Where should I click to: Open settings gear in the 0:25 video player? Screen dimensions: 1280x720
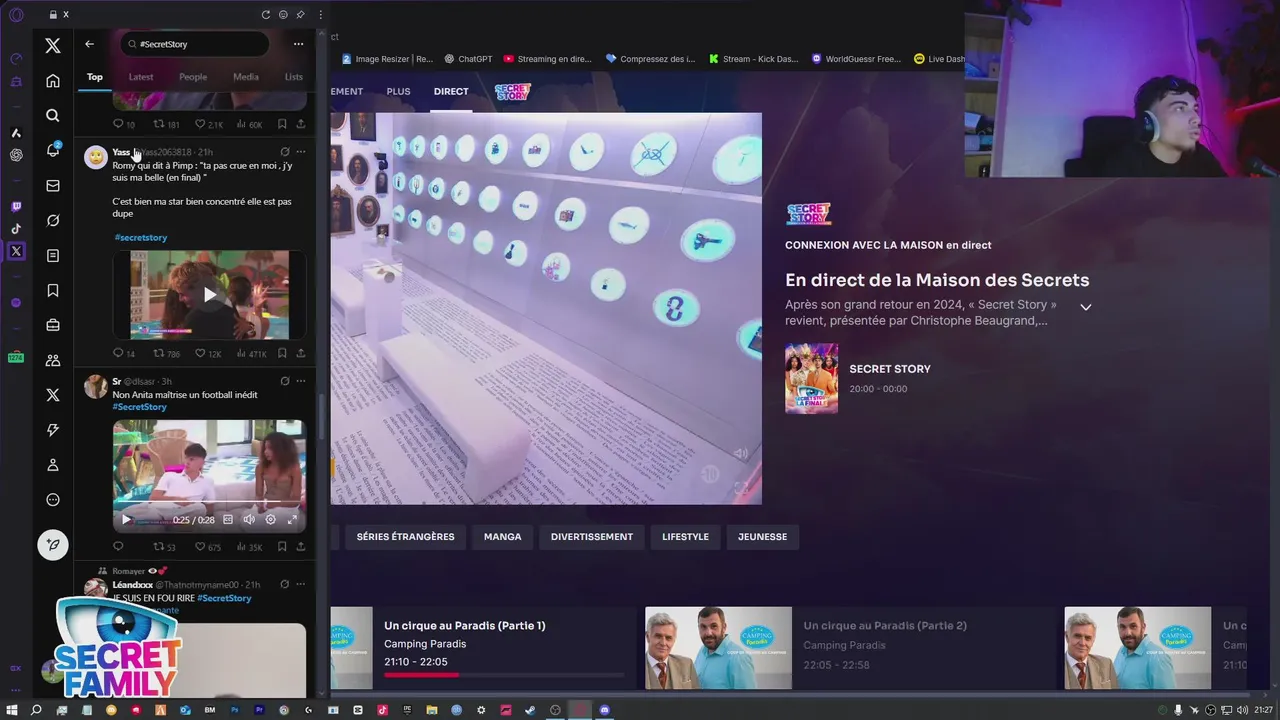click(270, 520)
